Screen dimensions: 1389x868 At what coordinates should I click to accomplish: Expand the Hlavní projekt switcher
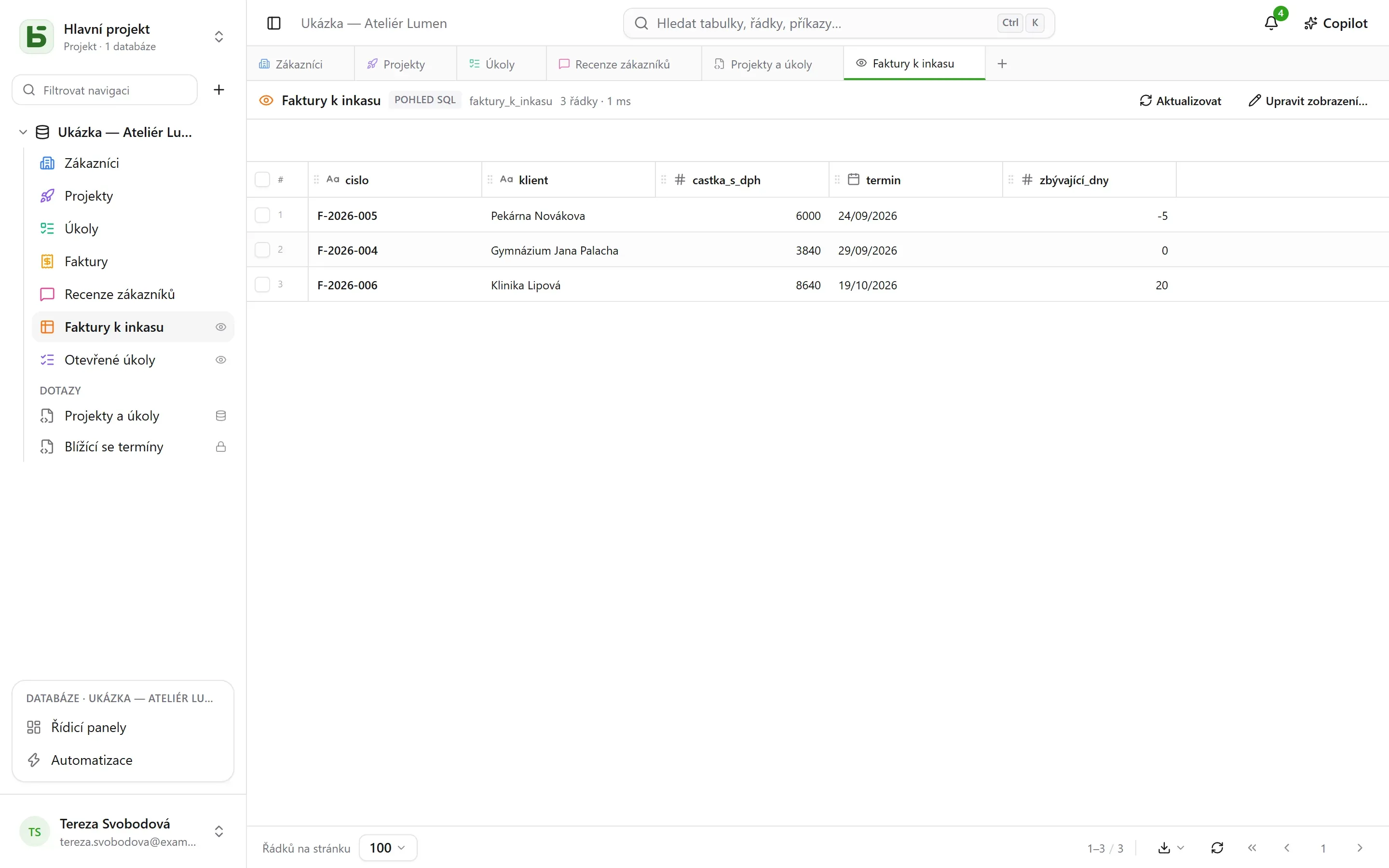tap(218, 37)
